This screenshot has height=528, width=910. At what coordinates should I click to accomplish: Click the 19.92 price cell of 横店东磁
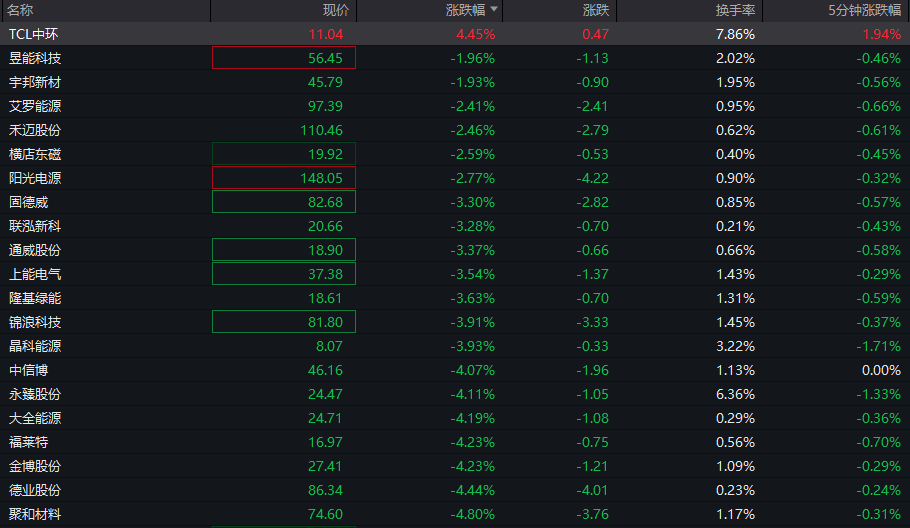pos(284,154)
